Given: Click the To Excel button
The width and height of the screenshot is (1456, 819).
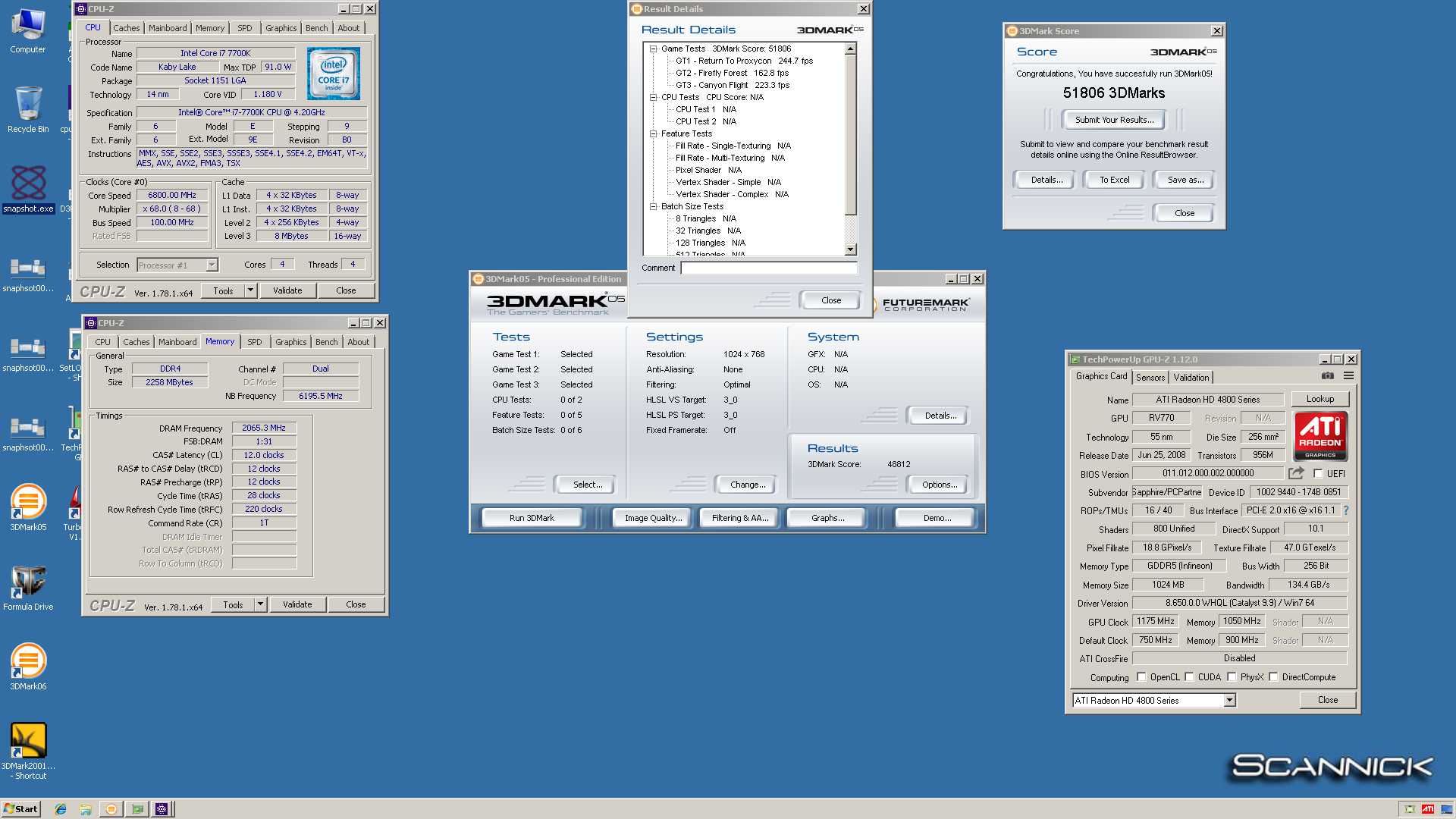Looking at the screenshot, I should point(1114,180).
